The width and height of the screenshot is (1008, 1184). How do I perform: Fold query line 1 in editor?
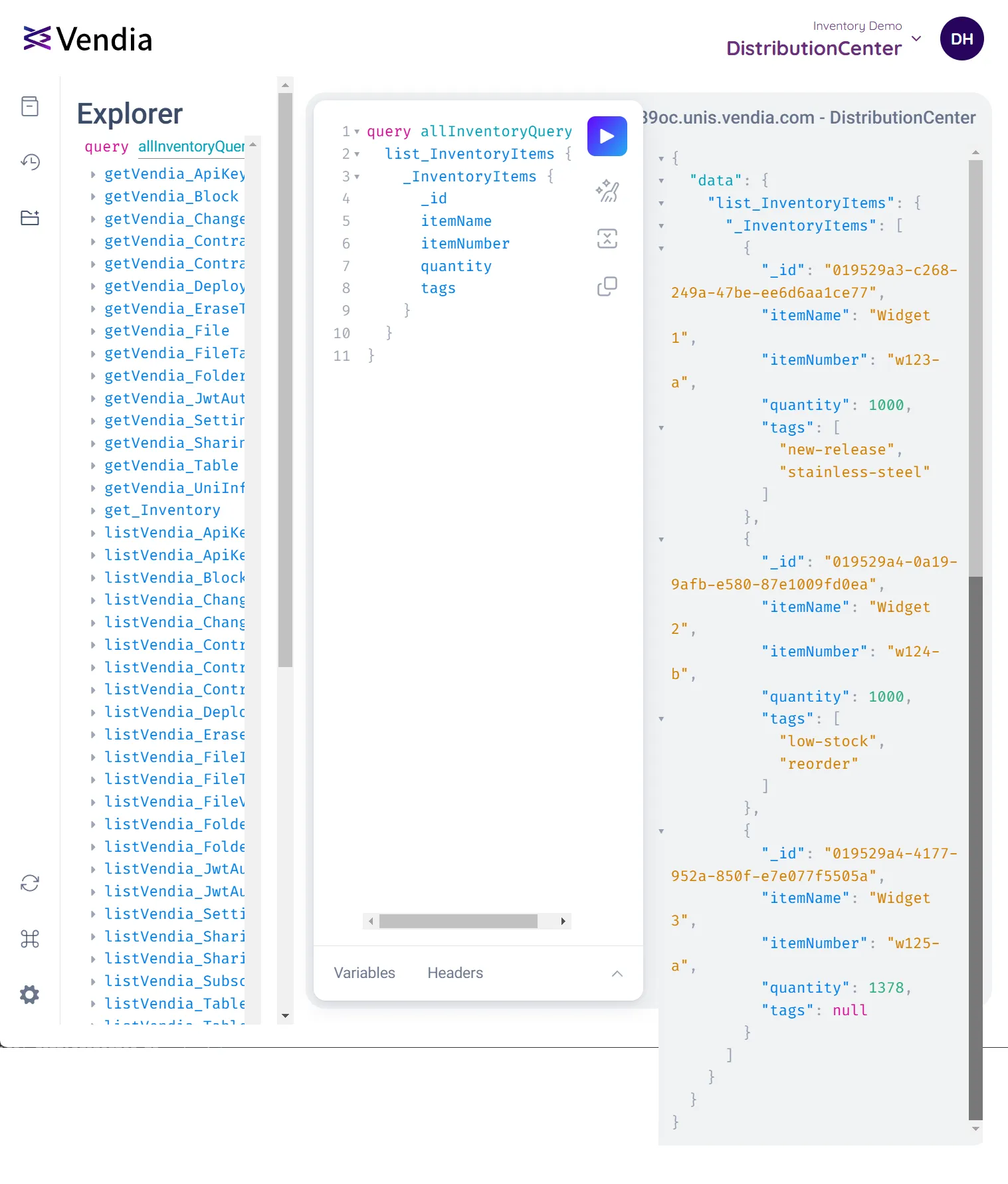[x=357, y=132]
